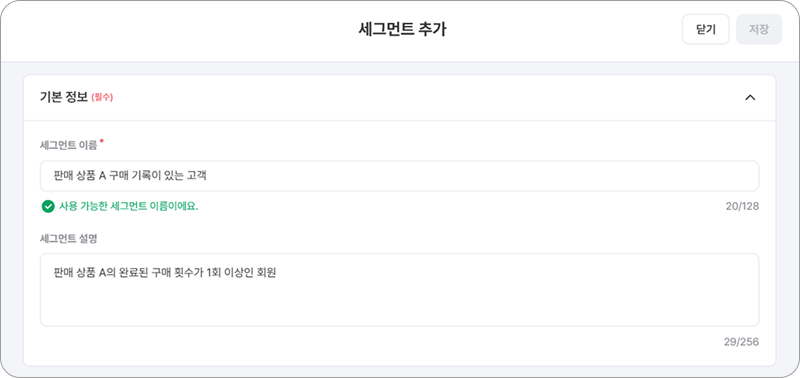The width and height of the screenshot is (800, 378).
Task: Collapse the 기본 정보 section chevron
Action: point(750,97)
